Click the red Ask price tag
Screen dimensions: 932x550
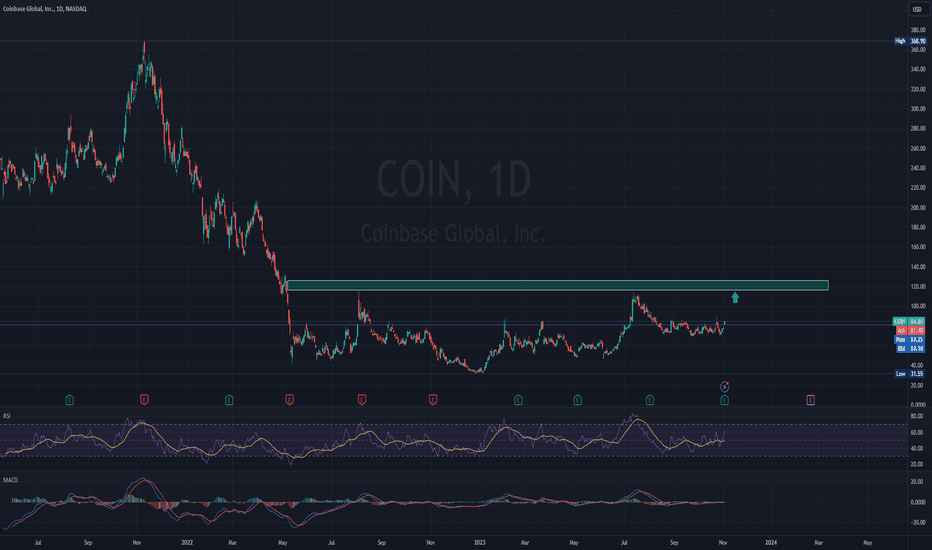(909, 330)
